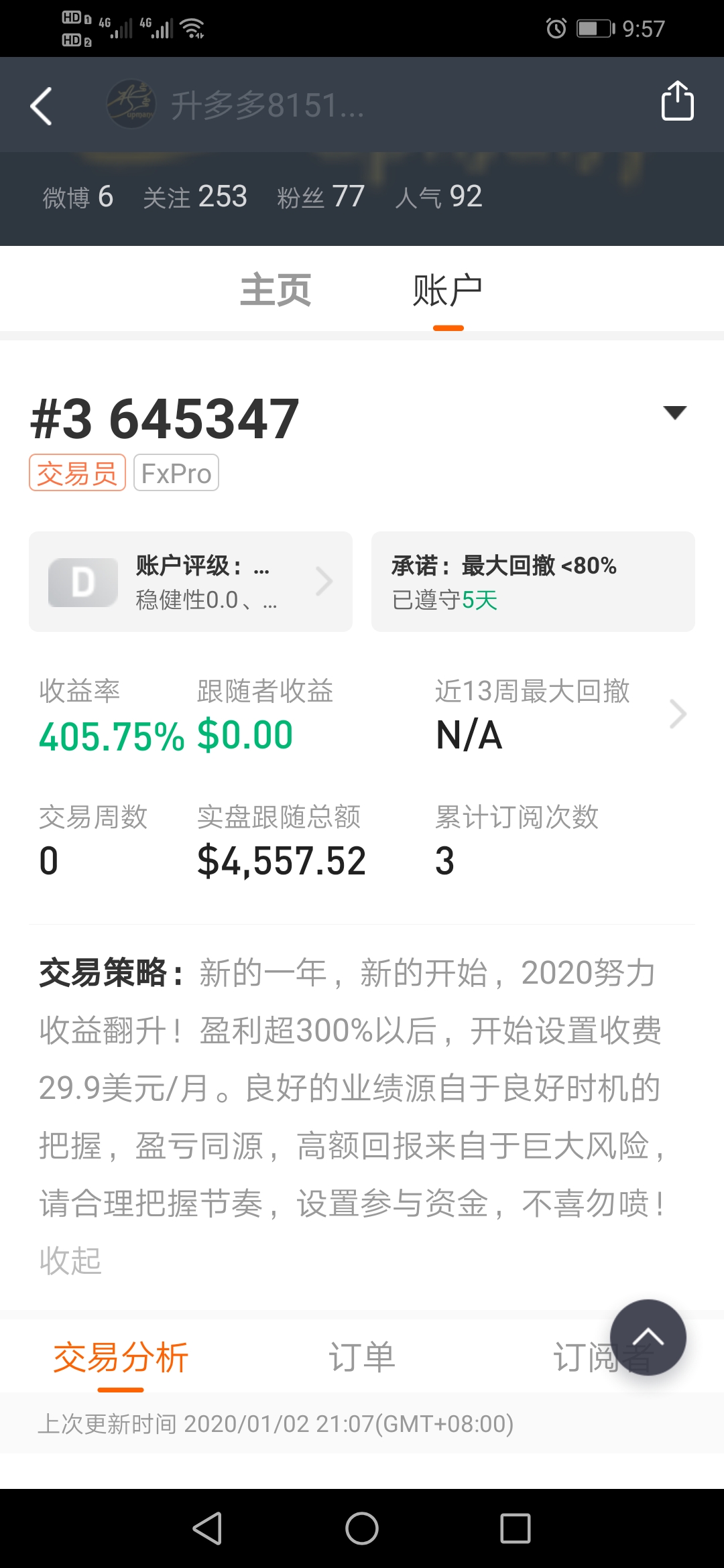The height and width of the screenshot is (1568, 724).
Task: Open account rating details chevron
Action: click(324, 582)
